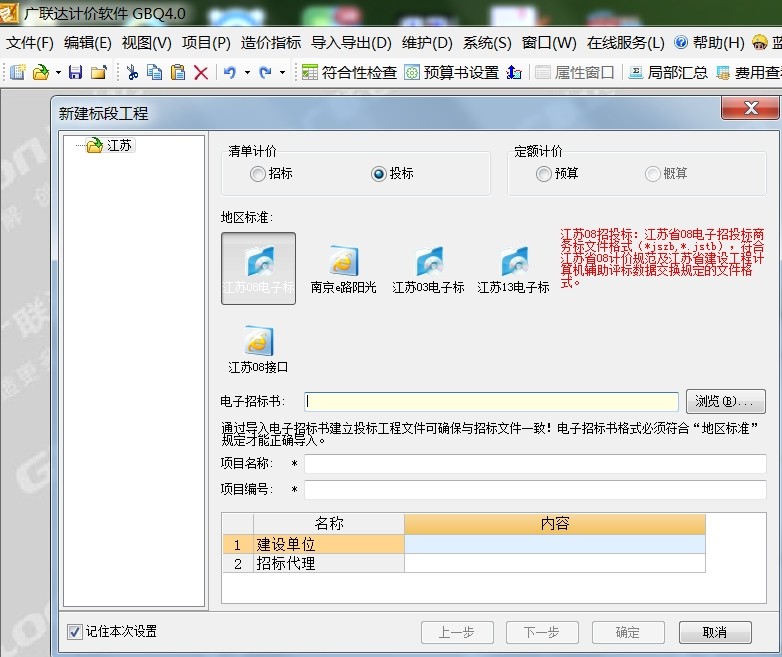Click the Copy icon in toolbar
This screenshot has height=657, width=782.
coord(155,72)
